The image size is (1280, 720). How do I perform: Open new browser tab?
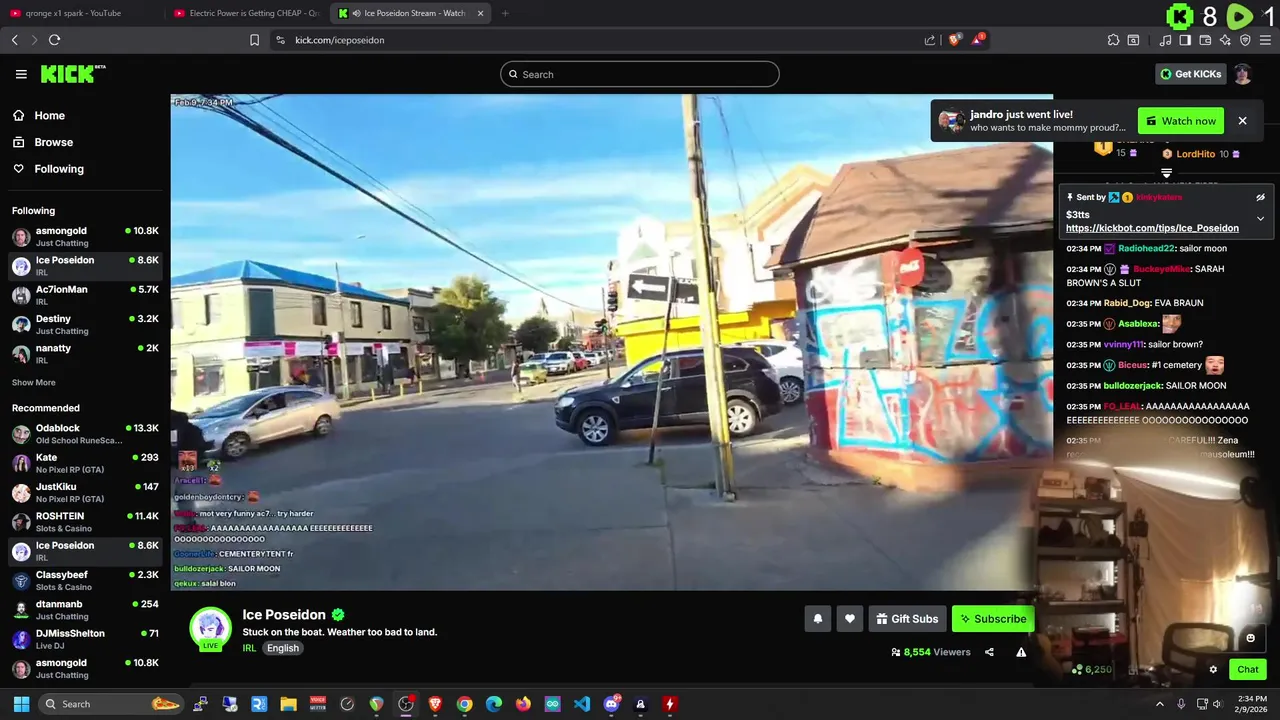click(x=505, y=13)
